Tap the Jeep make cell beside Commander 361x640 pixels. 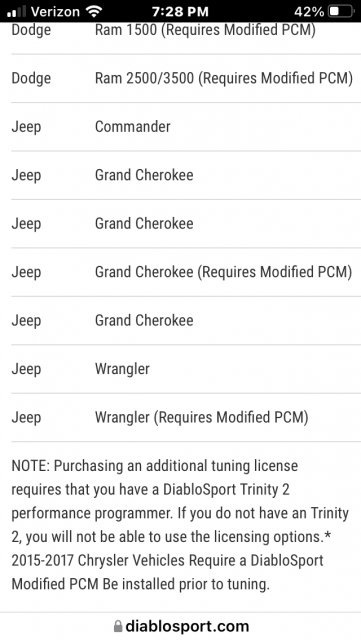point(26,127)
